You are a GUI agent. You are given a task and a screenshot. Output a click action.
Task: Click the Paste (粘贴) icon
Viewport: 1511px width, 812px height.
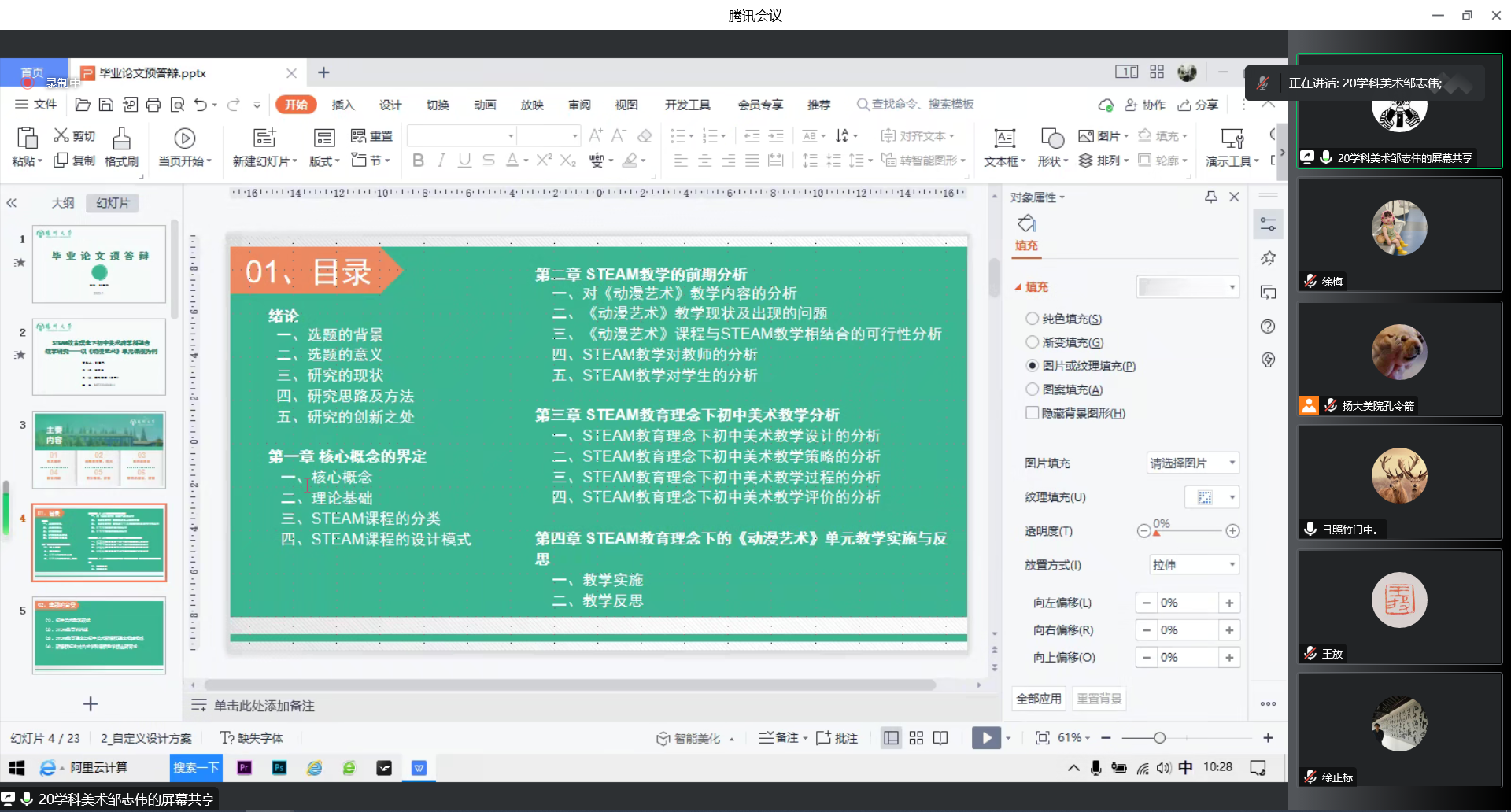27,138
